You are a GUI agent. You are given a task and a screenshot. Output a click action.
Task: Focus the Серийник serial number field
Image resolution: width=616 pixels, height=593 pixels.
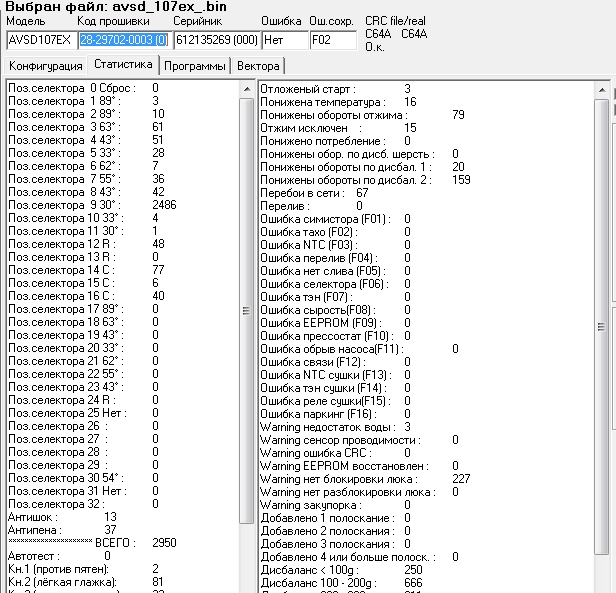[x=215, y=41]
